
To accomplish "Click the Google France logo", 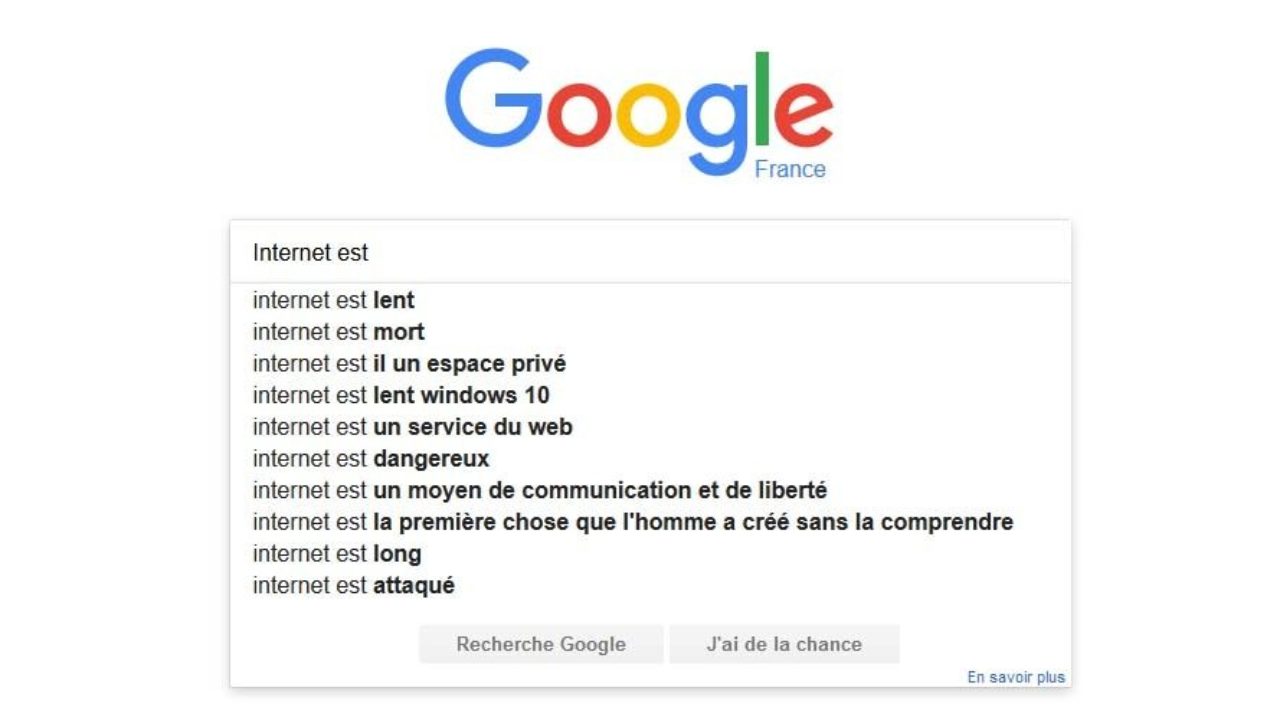I will (639, 113).
